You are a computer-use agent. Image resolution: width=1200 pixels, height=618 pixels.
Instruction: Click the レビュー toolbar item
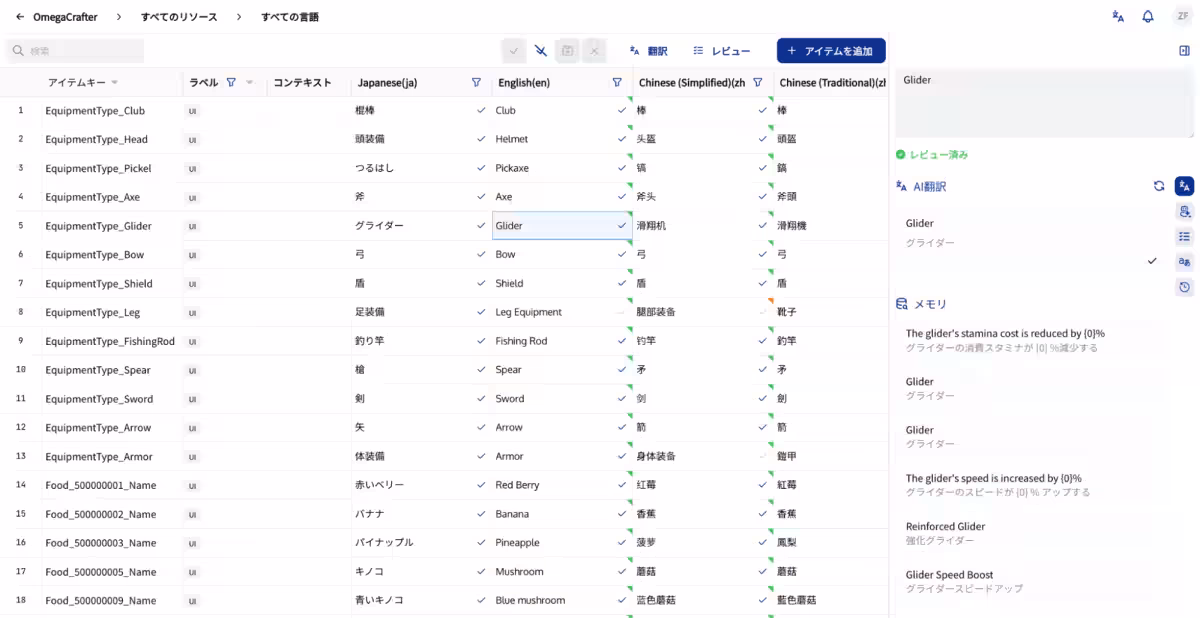[x=721, y=51]
